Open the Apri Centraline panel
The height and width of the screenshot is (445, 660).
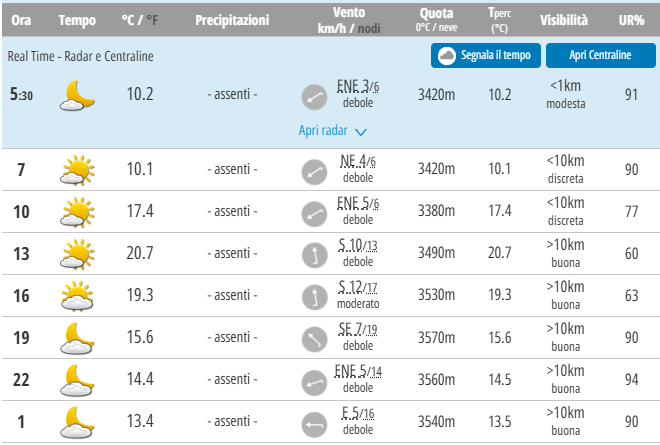click(x=600, y=56)
